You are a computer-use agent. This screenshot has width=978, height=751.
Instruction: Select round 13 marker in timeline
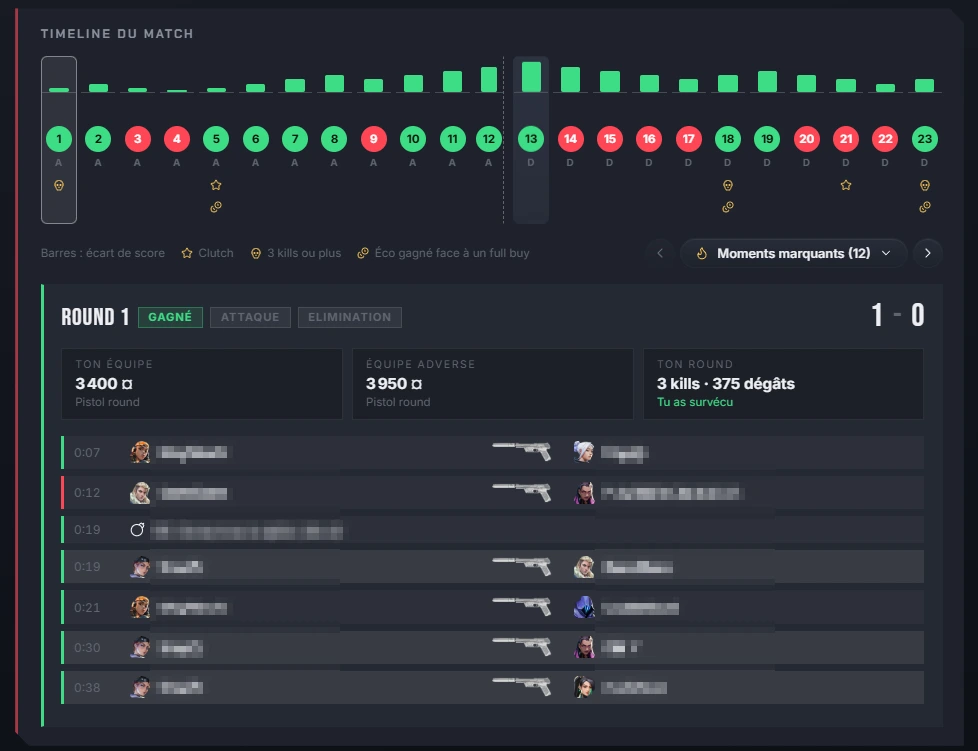(x=531, y=138)
